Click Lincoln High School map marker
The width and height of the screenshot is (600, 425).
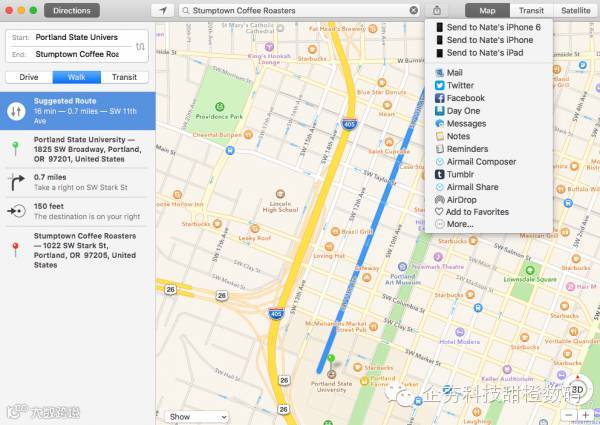[280, 194]
